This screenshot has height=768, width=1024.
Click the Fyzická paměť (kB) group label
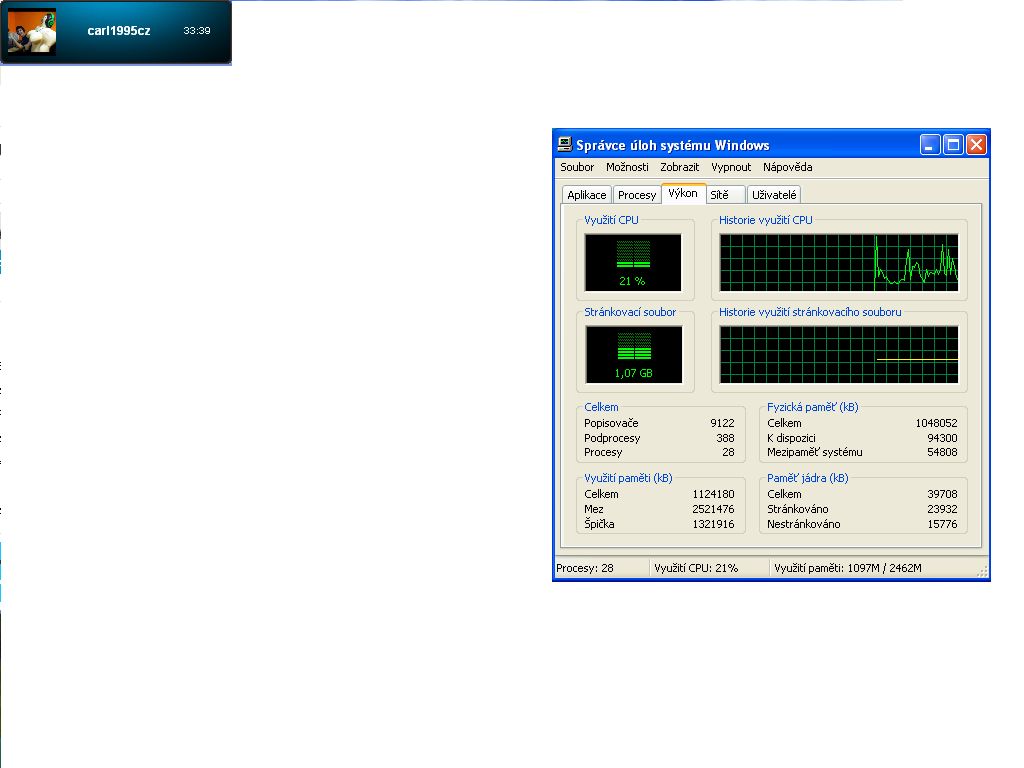(x=812, y=407)
